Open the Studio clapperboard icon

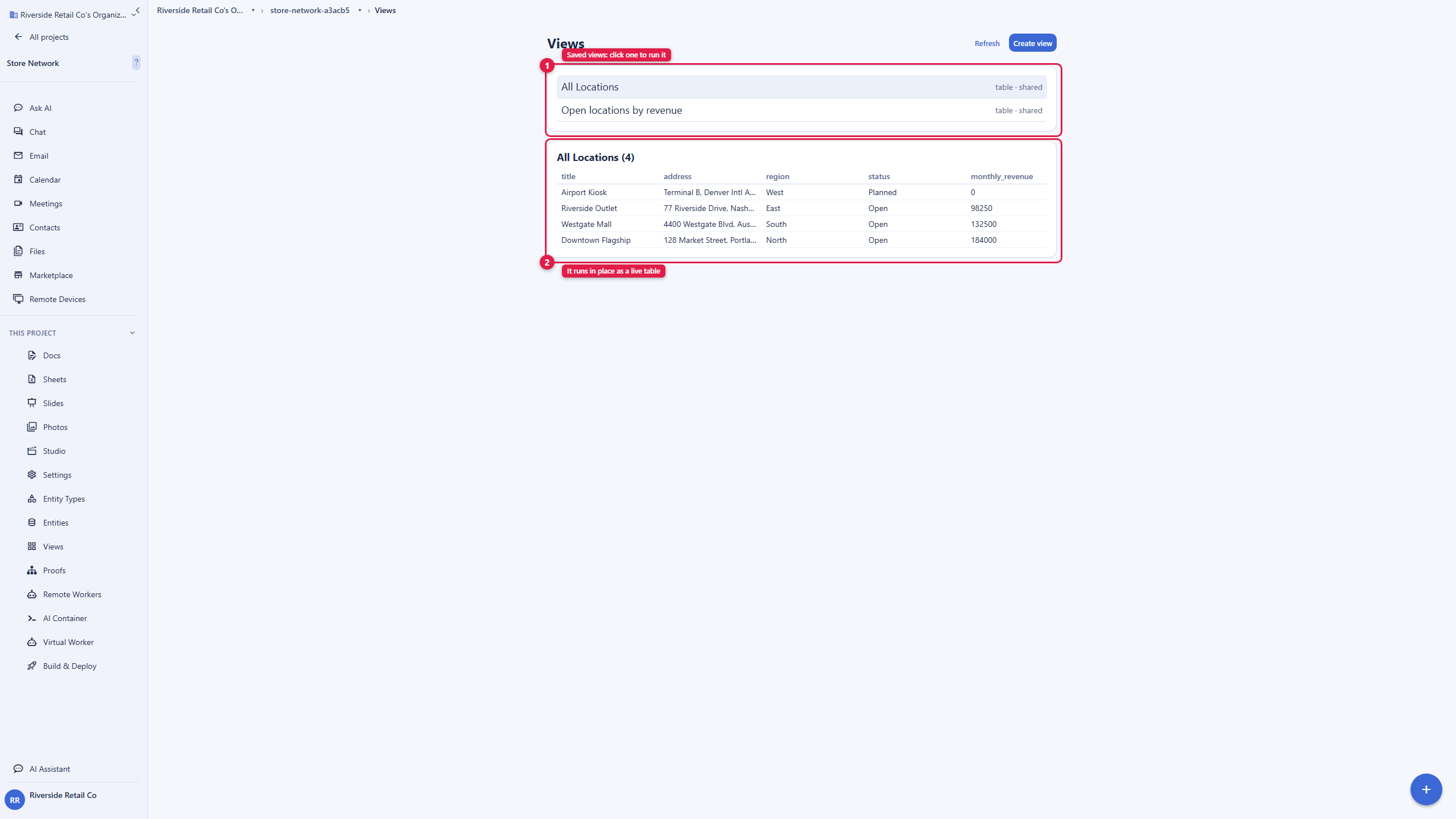[x=32, y=450]
